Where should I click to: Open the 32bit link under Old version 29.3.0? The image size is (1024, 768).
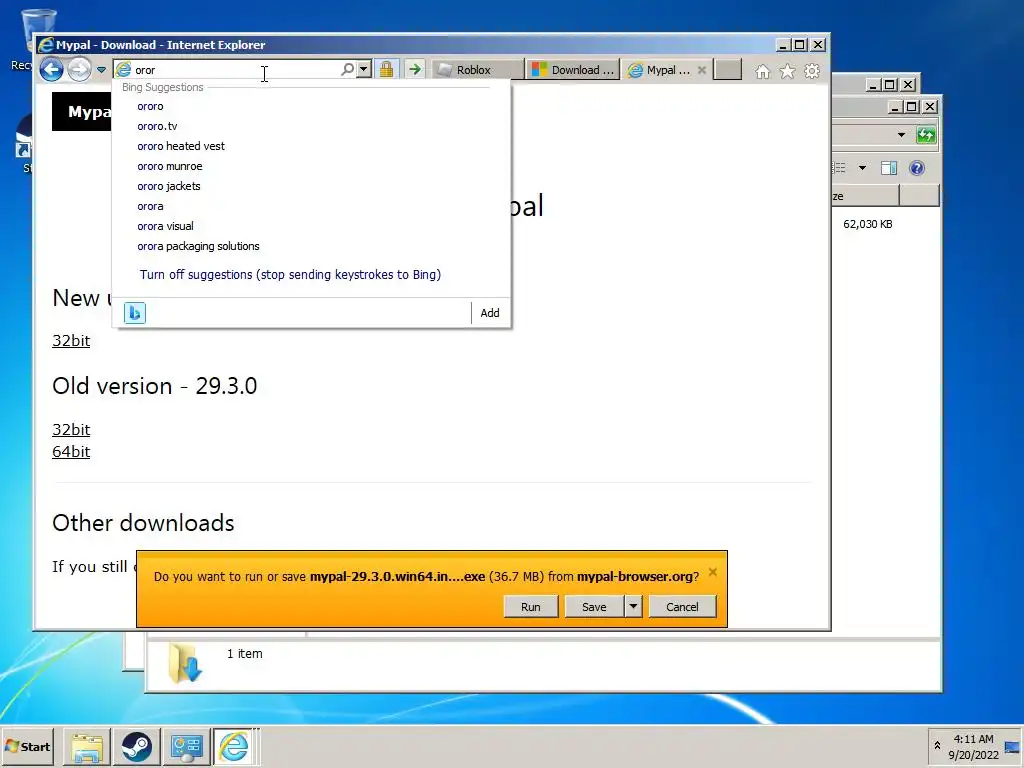[71, 430]
